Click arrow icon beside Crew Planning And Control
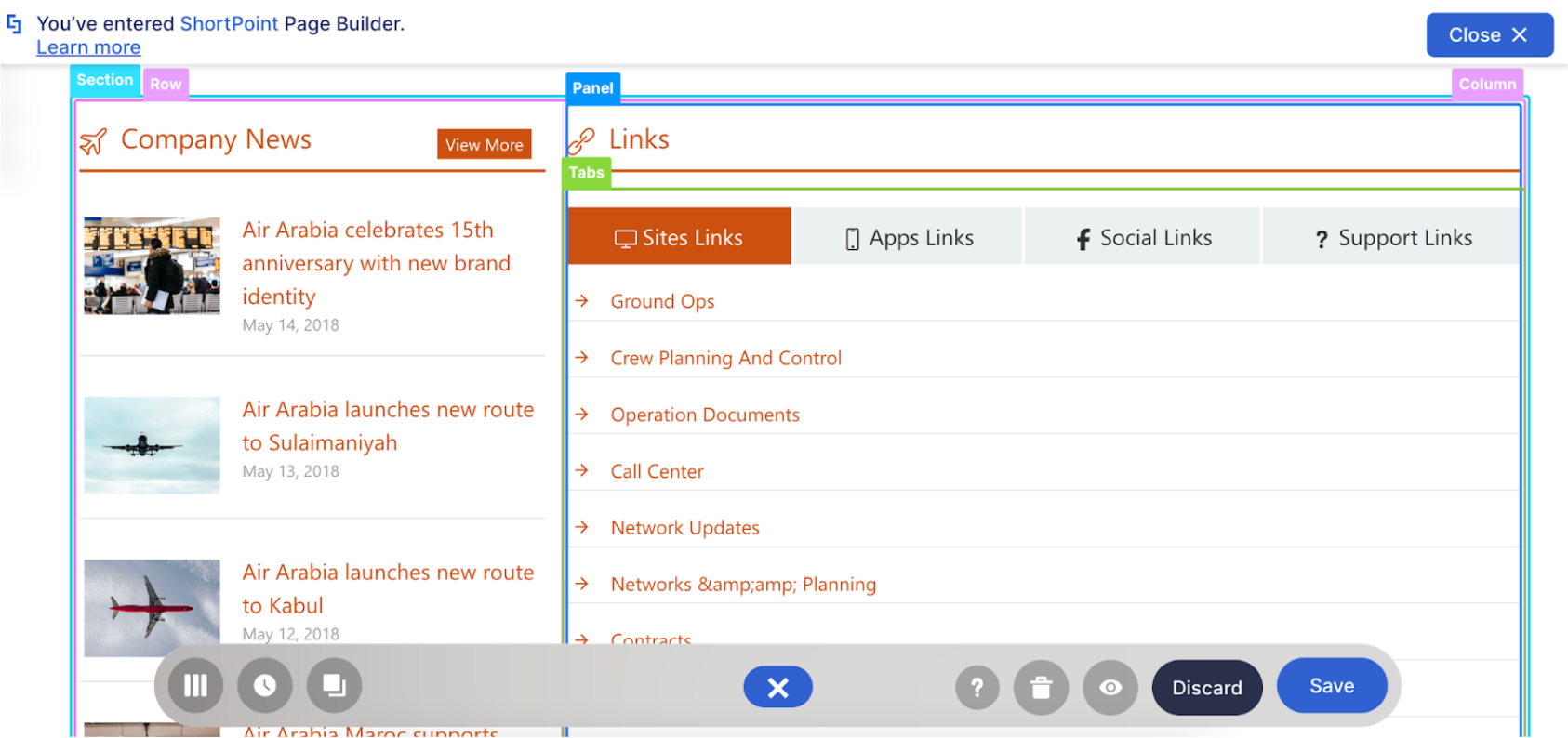The width and height of the screenshot is (1568, 738). [582, 357]
